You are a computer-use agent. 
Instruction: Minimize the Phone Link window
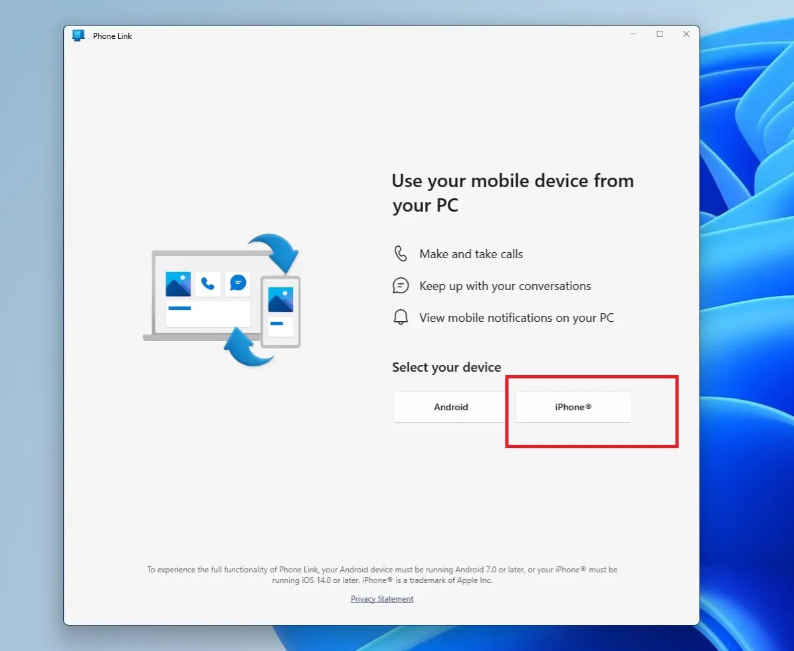click(633, 34)
